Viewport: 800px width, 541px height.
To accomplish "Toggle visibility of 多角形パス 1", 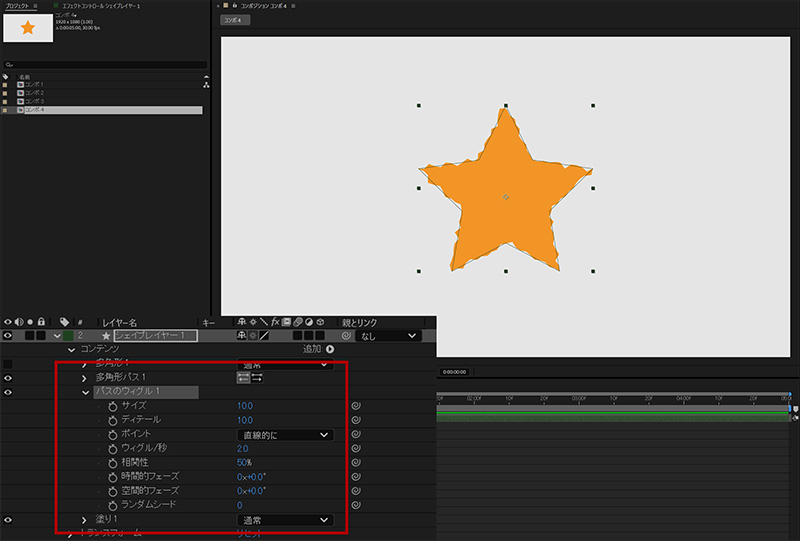I will (x=8, y=378).
